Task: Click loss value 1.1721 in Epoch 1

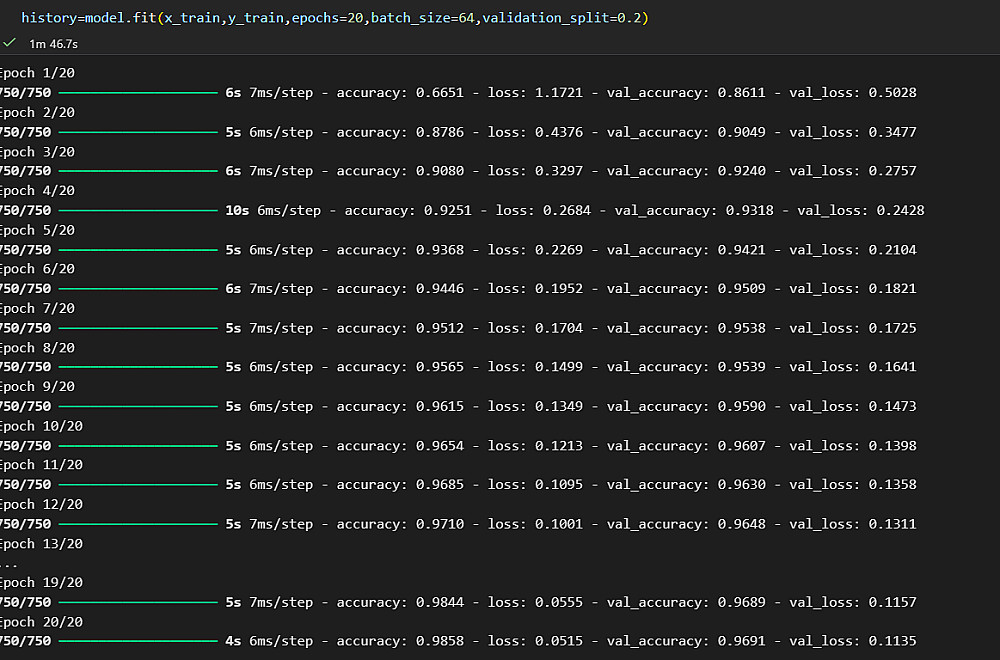Action: pos(559,92)
